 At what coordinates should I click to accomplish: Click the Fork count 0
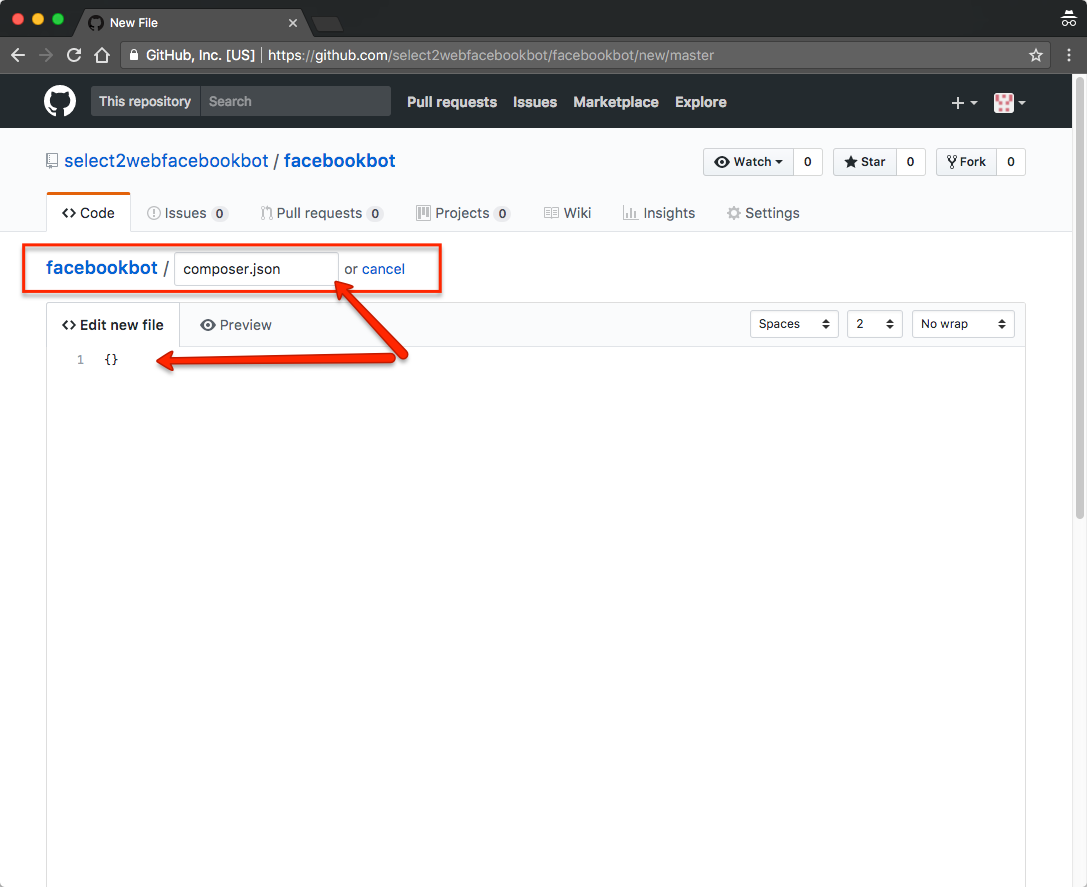[x=1011, y=162]
